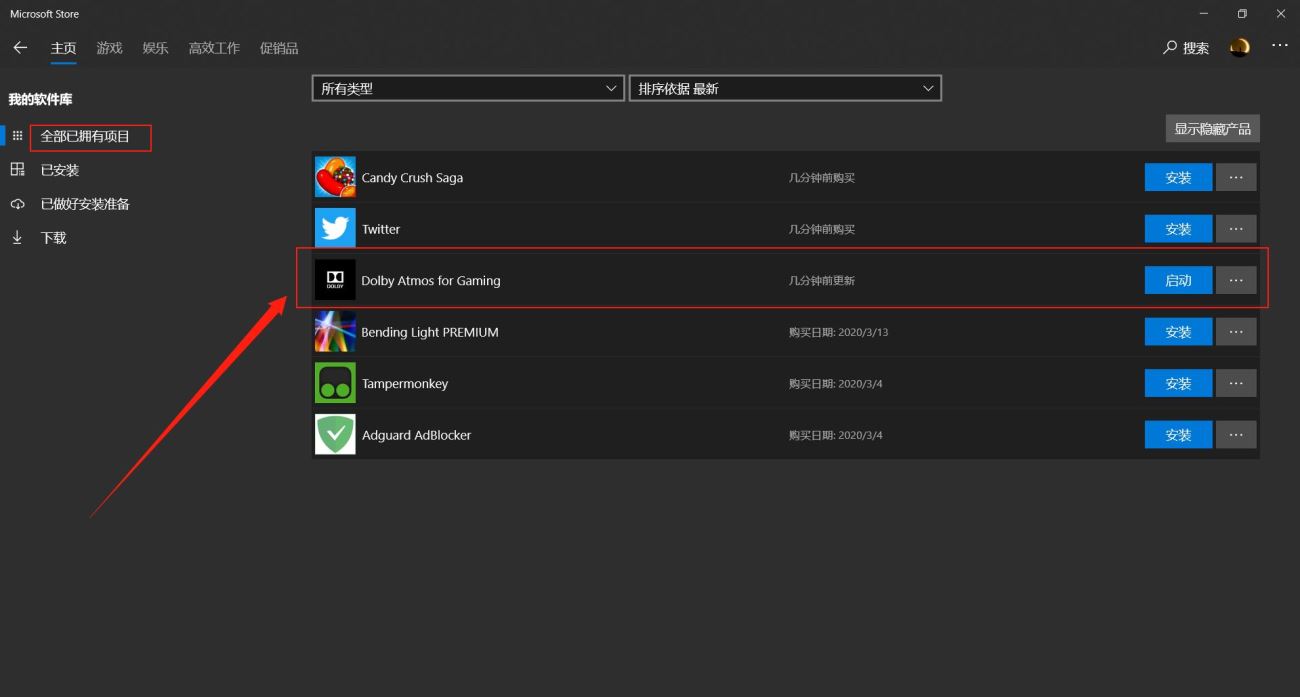Open 已安装 in the library sidebar

(60, 170)
